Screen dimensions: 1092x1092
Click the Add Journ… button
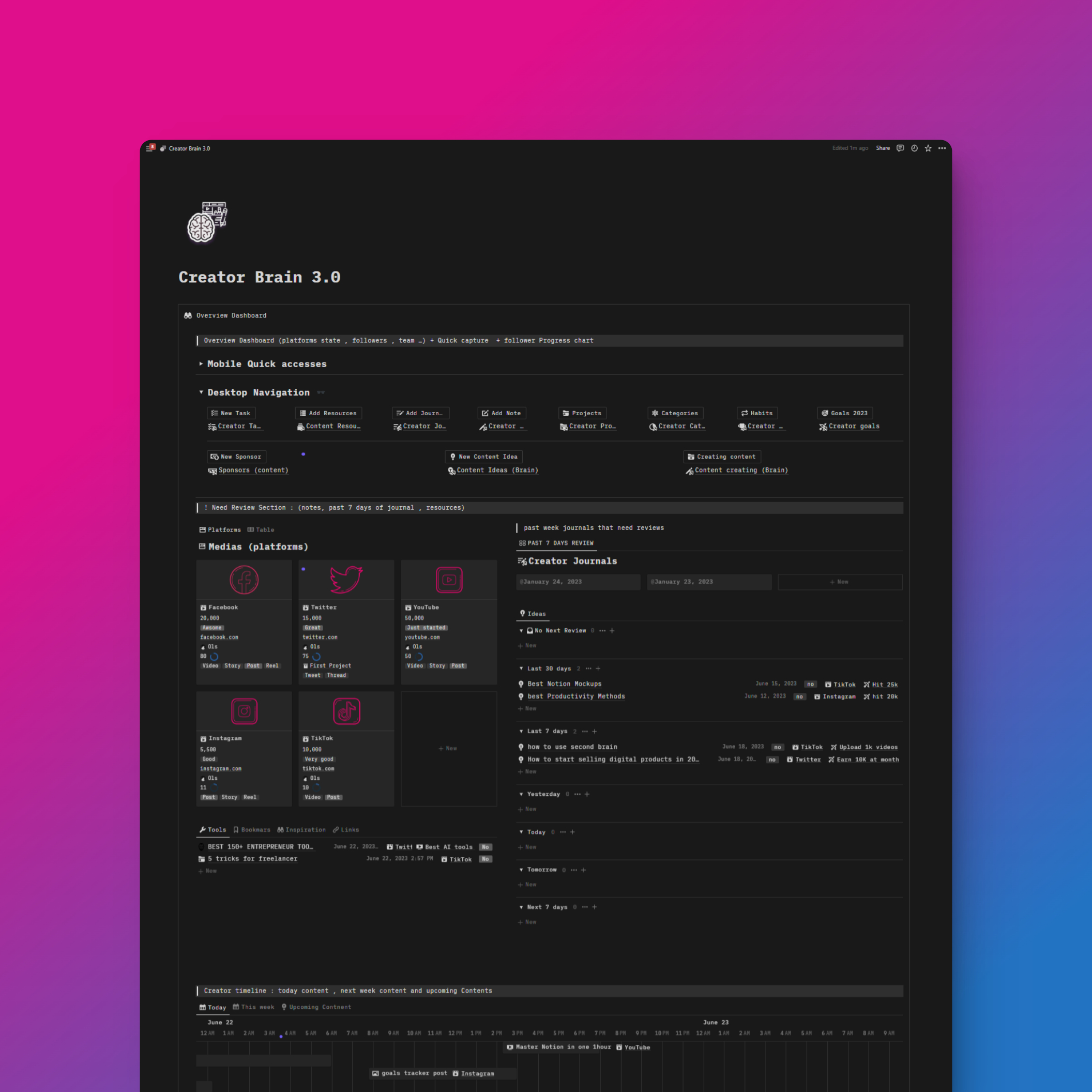coord(420,413)
